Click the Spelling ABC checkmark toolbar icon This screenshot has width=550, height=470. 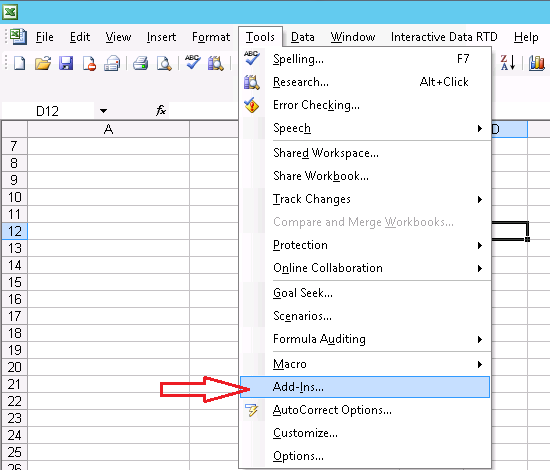(x=193, y=62)
